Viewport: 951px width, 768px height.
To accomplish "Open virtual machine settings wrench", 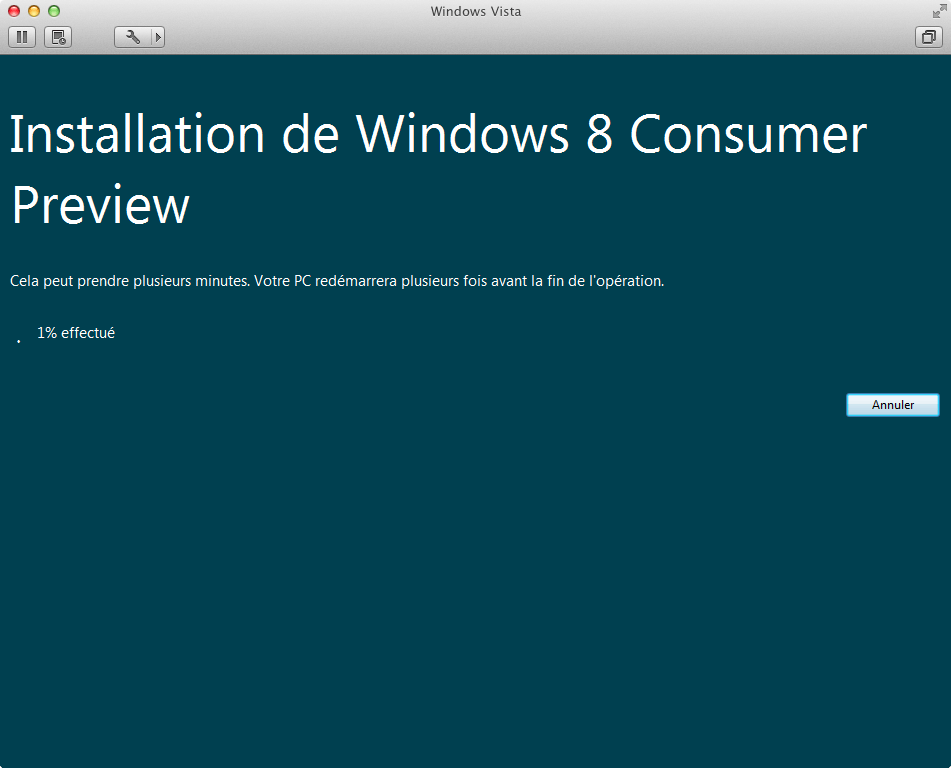I will [x=132, y=37].
